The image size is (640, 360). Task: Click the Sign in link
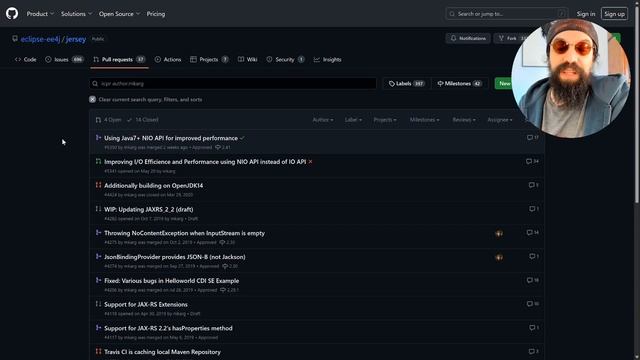click(x=586, y=14)
